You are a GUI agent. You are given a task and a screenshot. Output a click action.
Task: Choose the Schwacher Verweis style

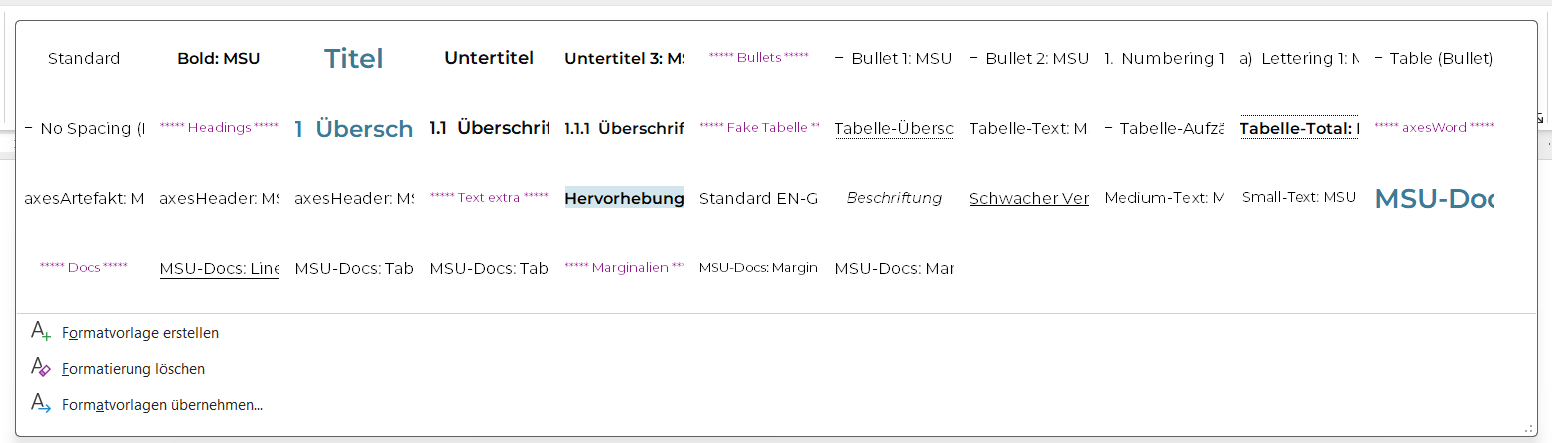[x=1029, y=198]
